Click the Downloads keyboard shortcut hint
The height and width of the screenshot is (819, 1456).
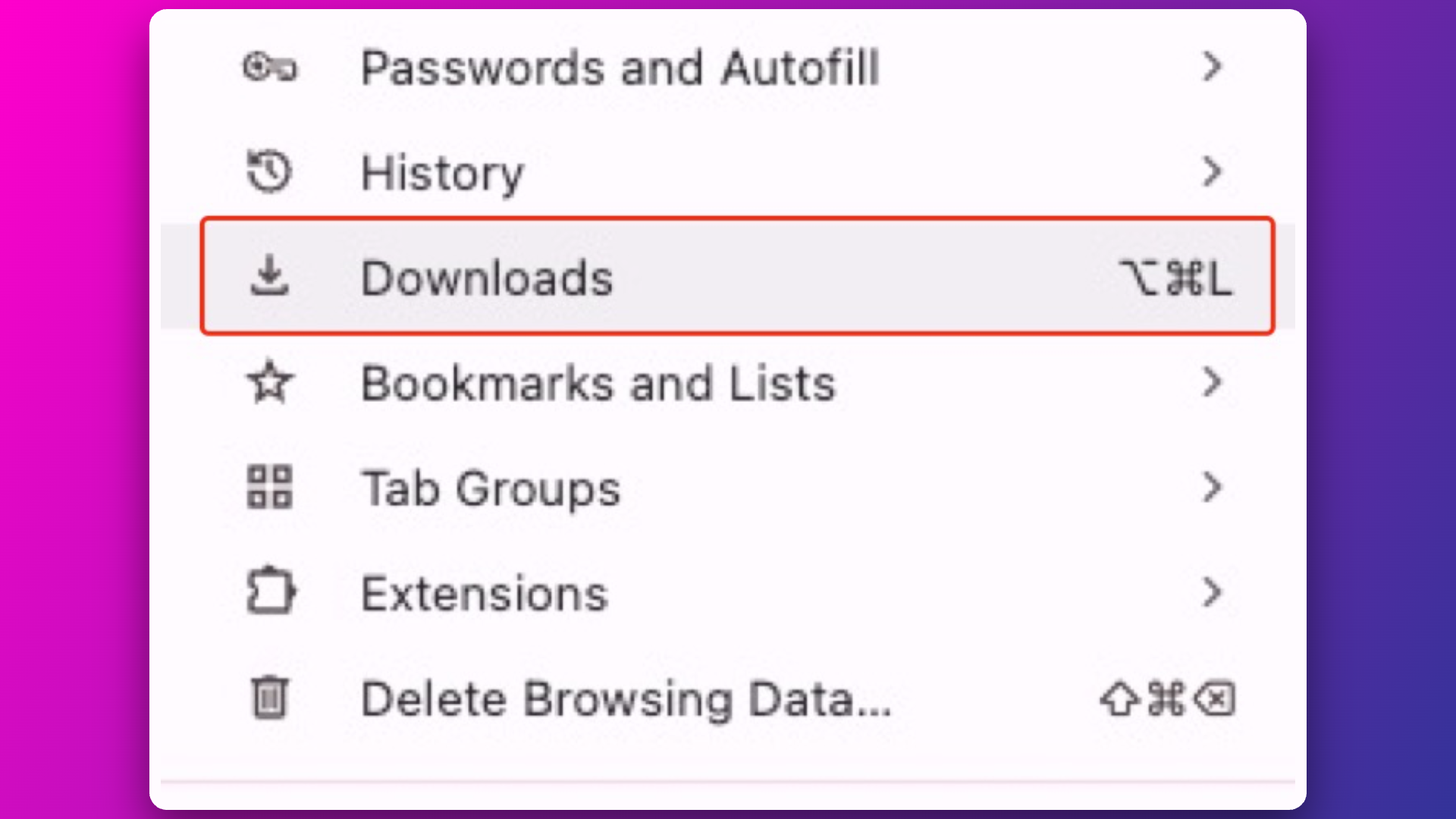(x=1175, y=278)
